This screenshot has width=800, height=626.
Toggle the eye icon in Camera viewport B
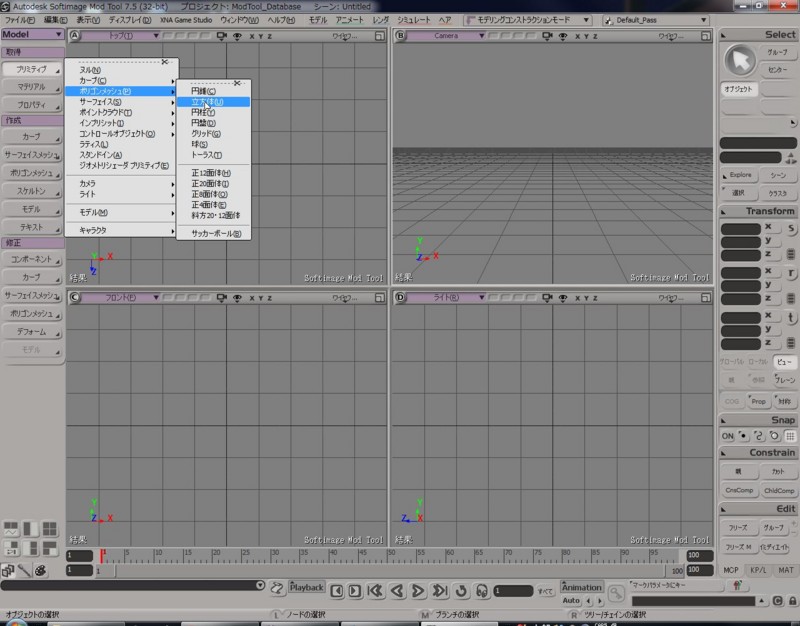tap(563, 36)
